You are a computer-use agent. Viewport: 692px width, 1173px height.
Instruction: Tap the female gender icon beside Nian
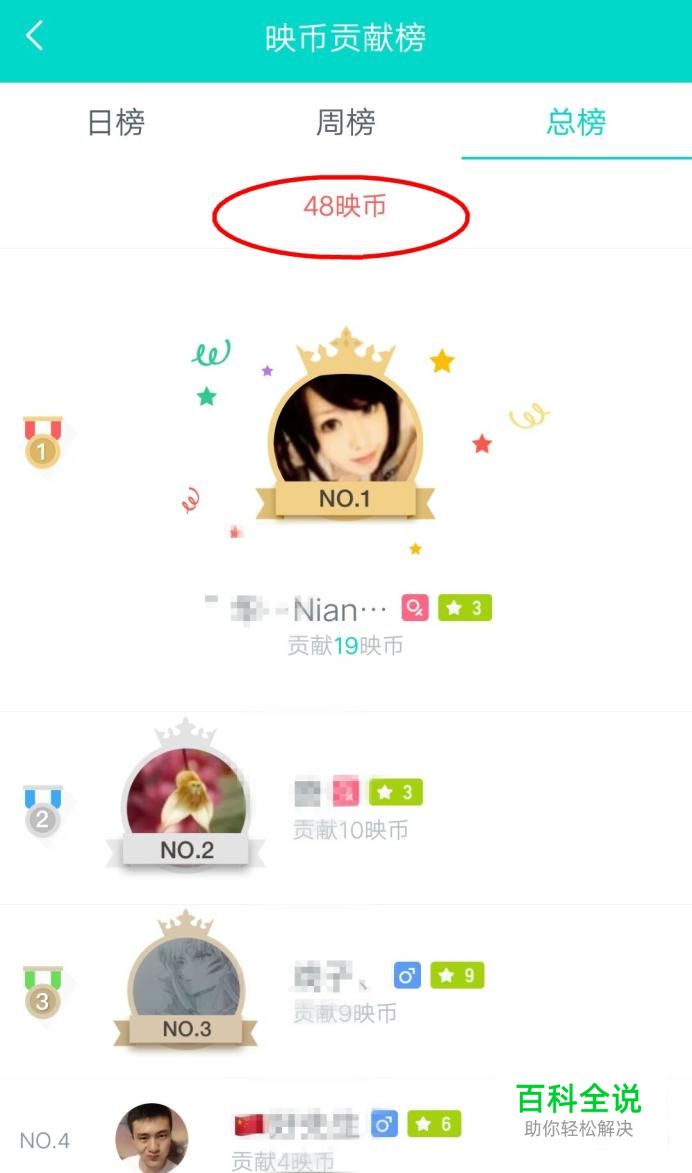pyautogui.click(x=415, y=607)
